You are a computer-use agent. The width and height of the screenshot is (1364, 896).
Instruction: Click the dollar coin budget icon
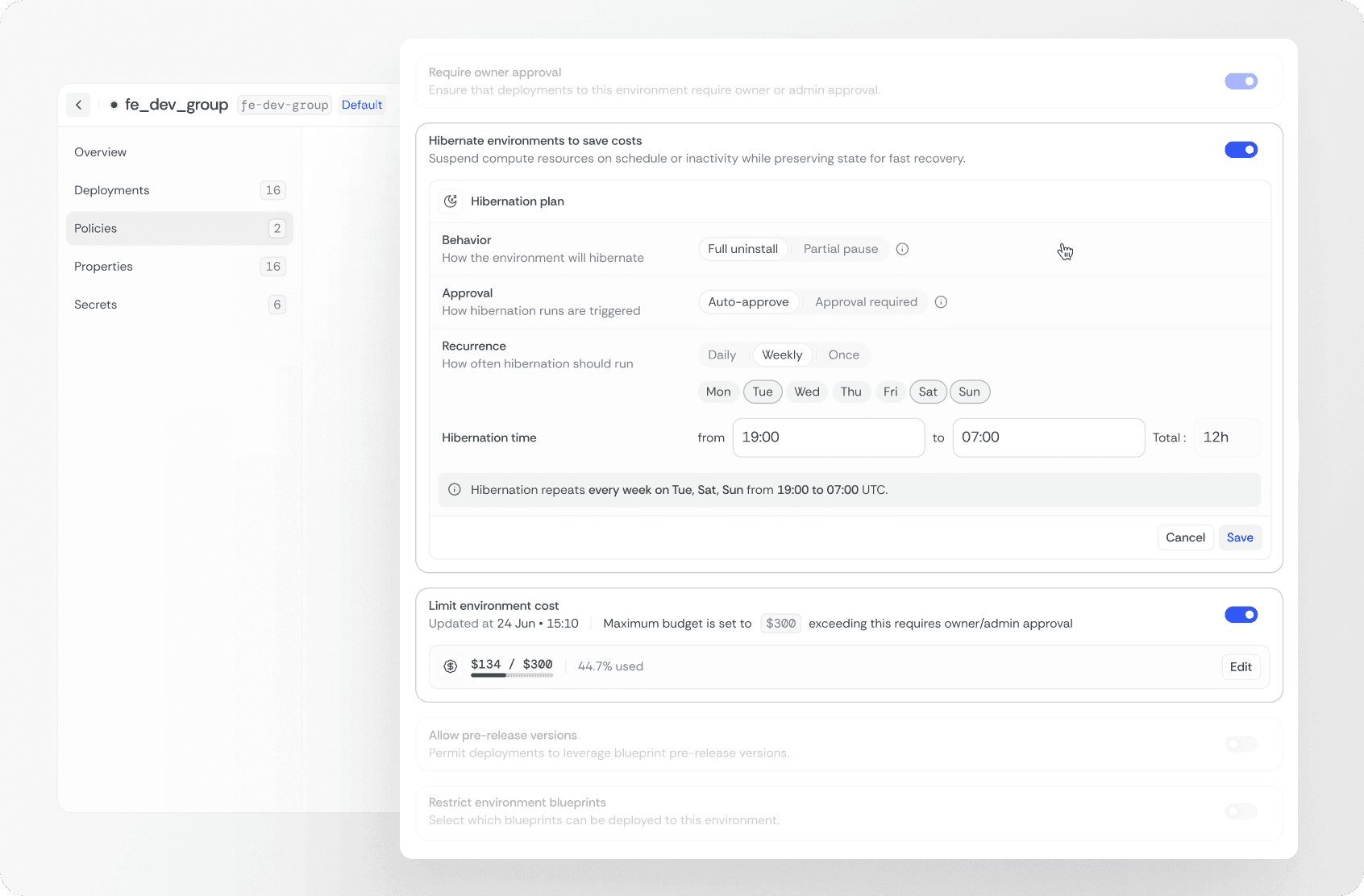(451, 666)
